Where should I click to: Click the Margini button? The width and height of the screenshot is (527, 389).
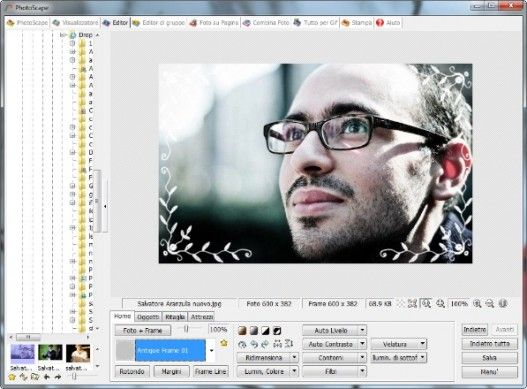click(x=171, y=371)
